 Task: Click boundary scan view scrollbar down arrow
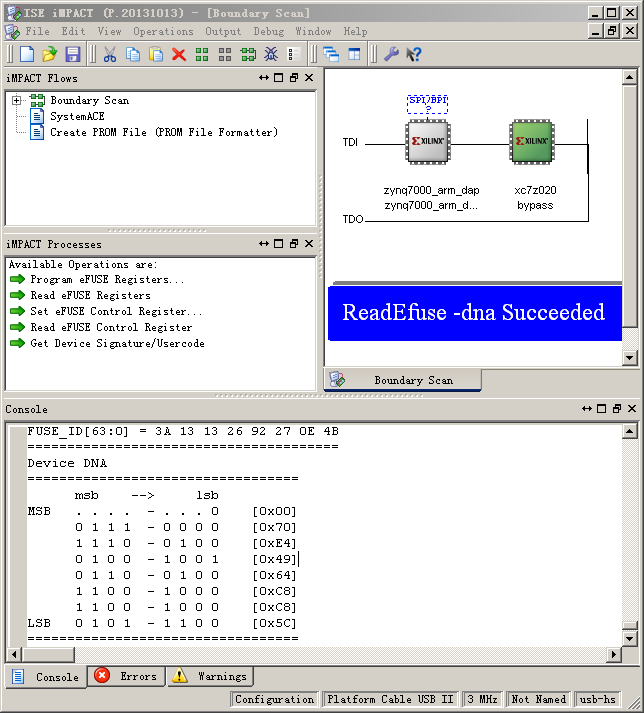[x=629, y=358]
